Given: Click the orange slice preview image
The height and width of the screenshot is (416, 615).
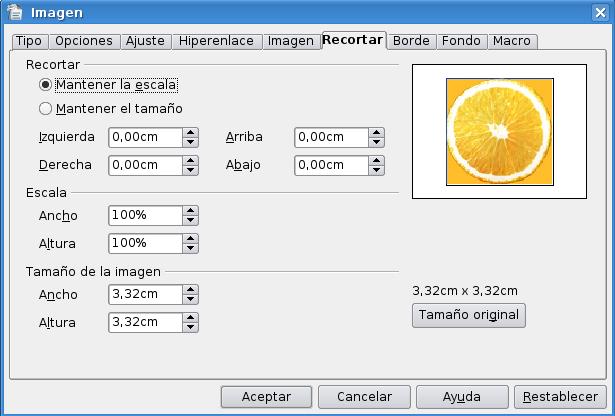Looking at the screenshot, I should point(498,131).
